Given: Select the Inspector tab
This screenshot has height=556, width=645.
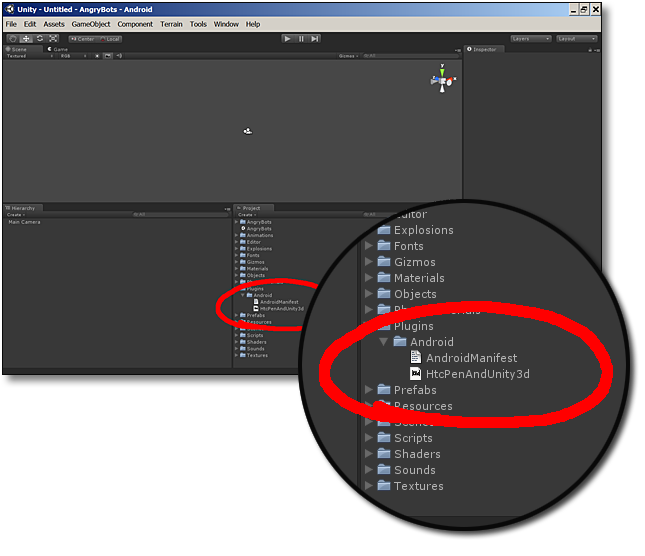Looking at the screenshot, I should coord(484,49).
